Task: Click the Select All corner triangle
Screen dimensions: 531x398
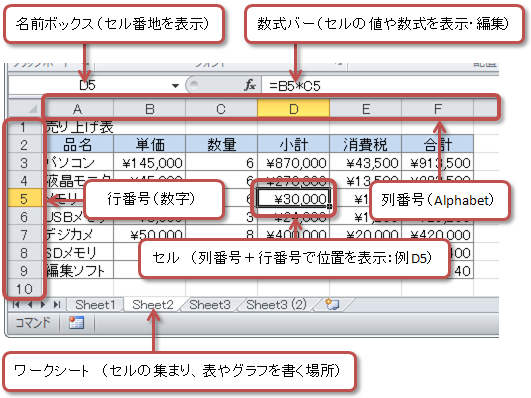Action: coord(33,109)
